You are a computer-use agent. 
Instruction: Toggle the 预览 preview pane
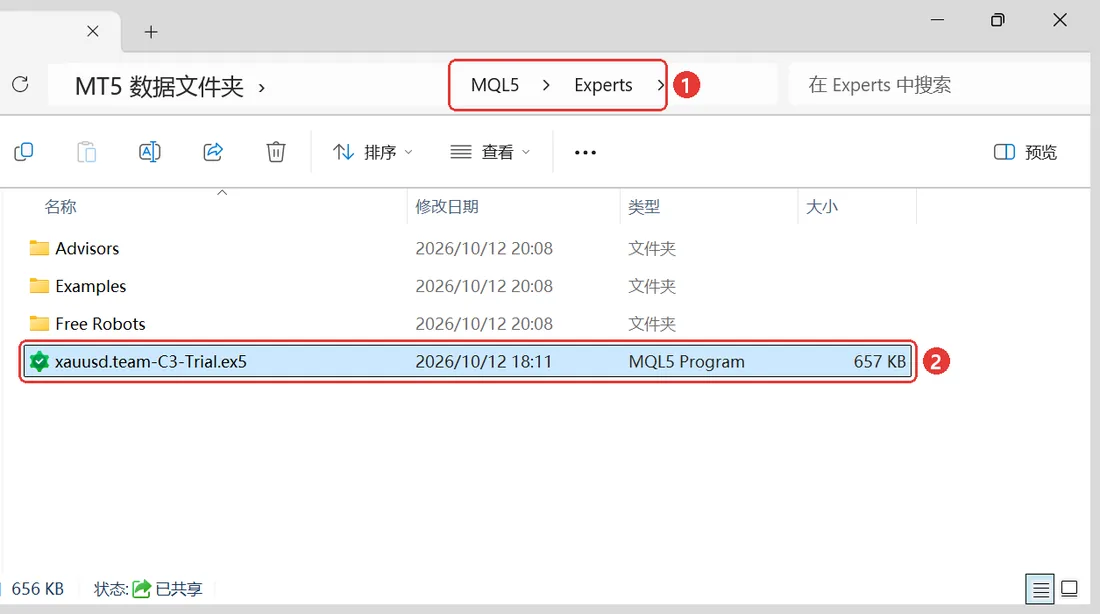(x=1025, y=152)
